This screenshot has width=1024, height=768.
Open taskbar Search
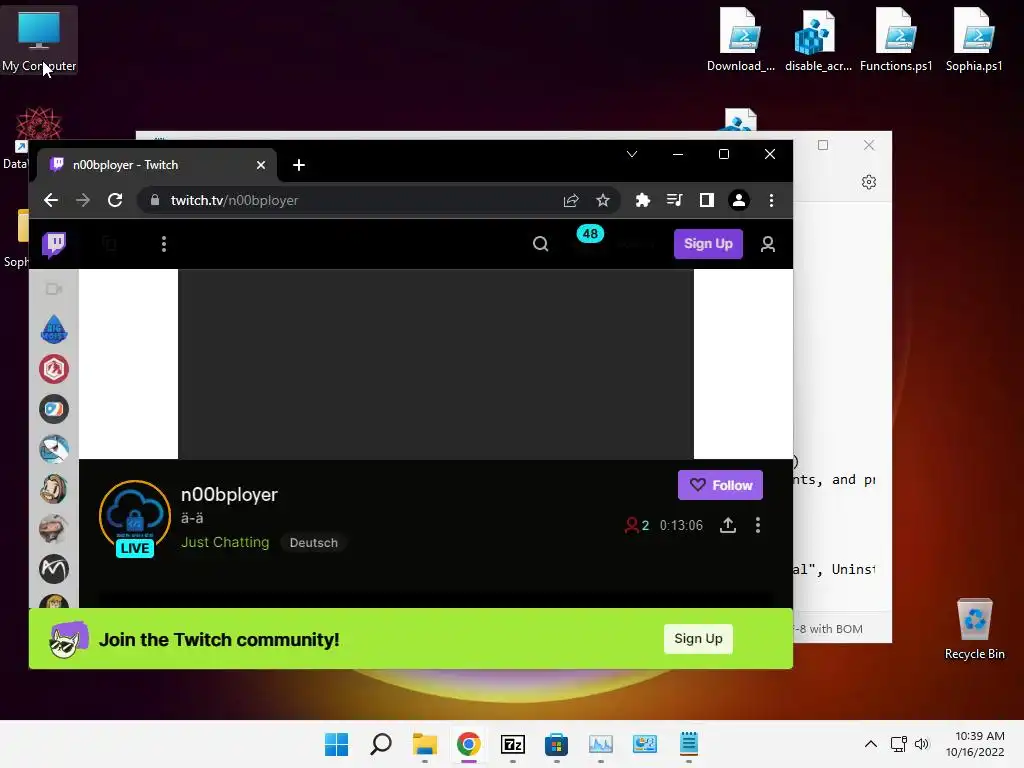(x=381, y=744)
